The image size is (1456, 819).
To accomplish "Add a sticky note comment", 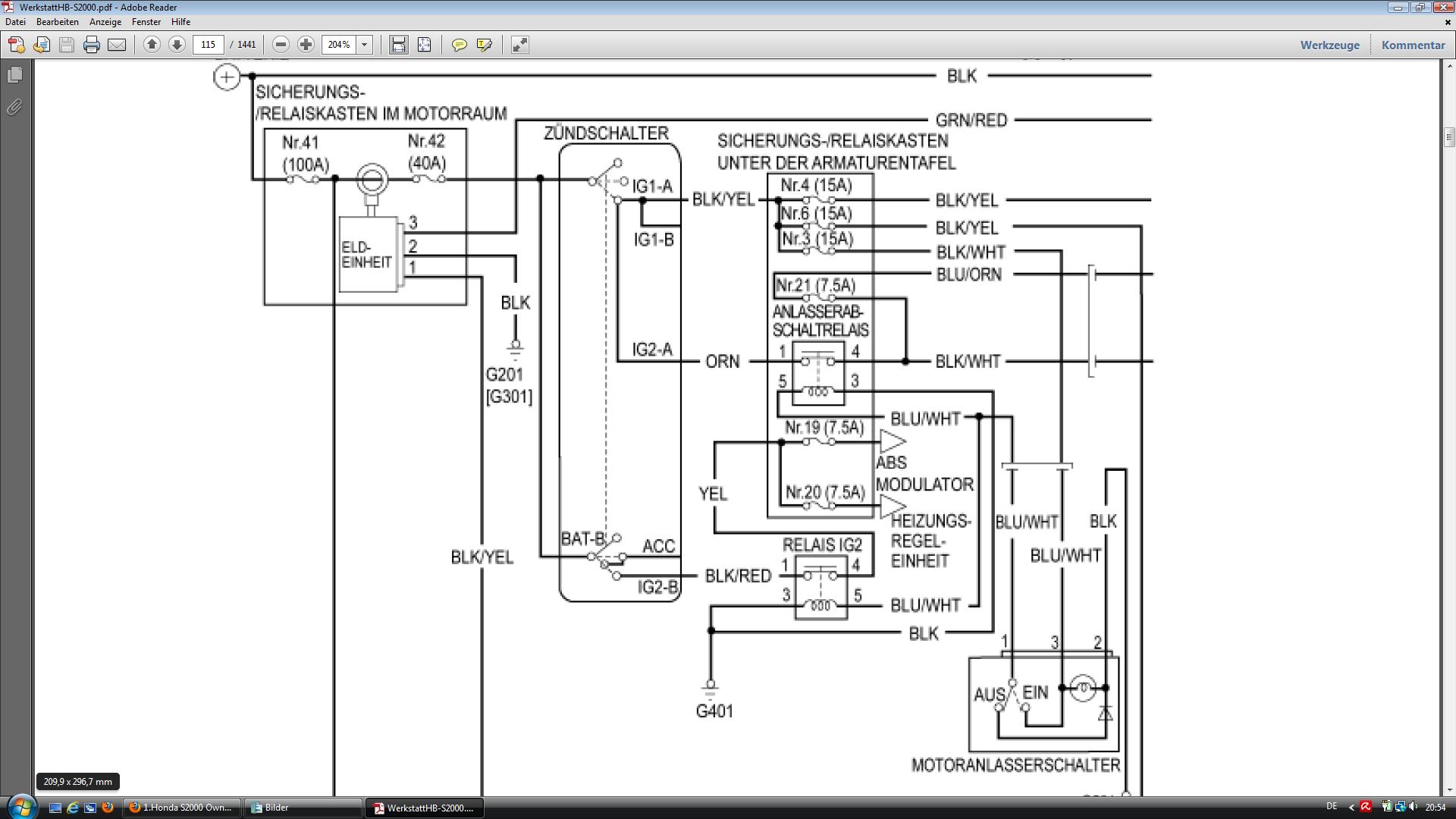I will (x=459, y=45).
